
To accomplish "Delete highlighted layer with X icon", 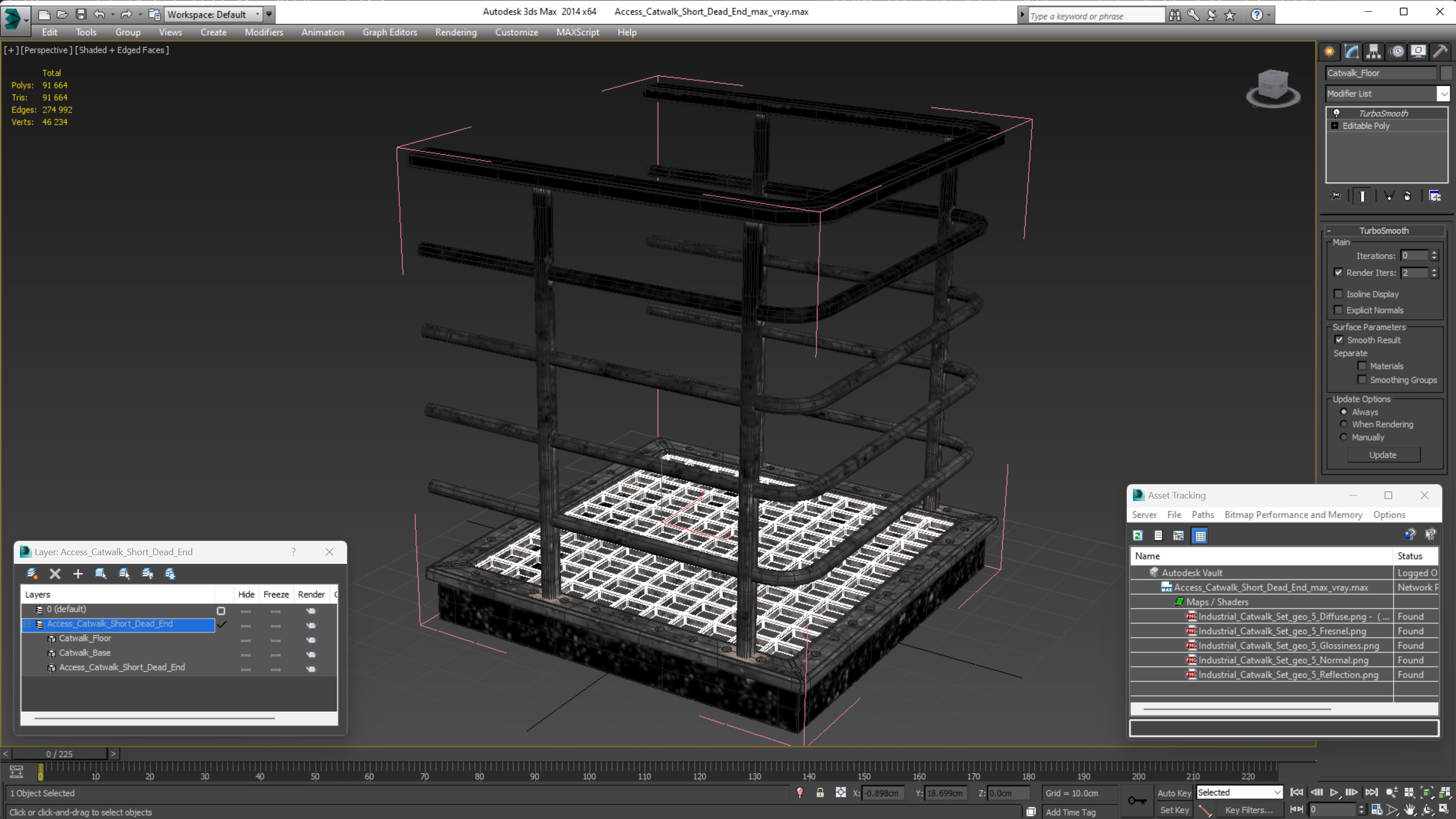I will 55,574.
